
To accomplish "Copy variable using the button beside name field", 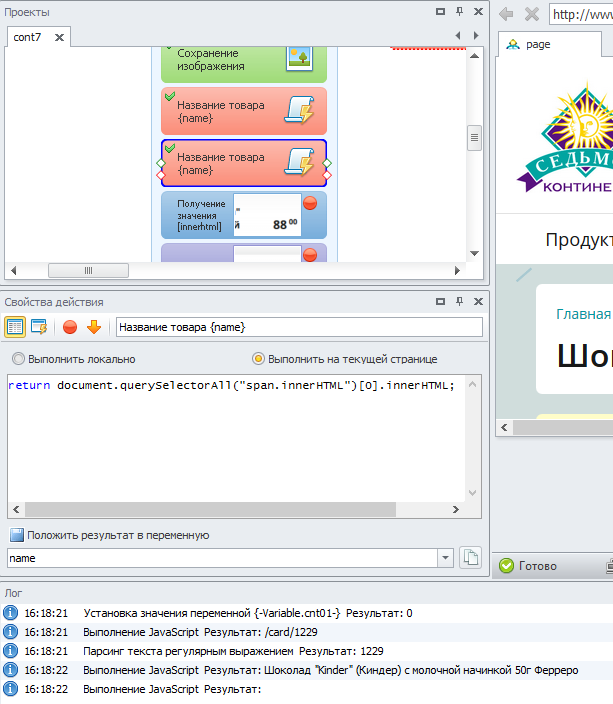I will pos(470,558).
